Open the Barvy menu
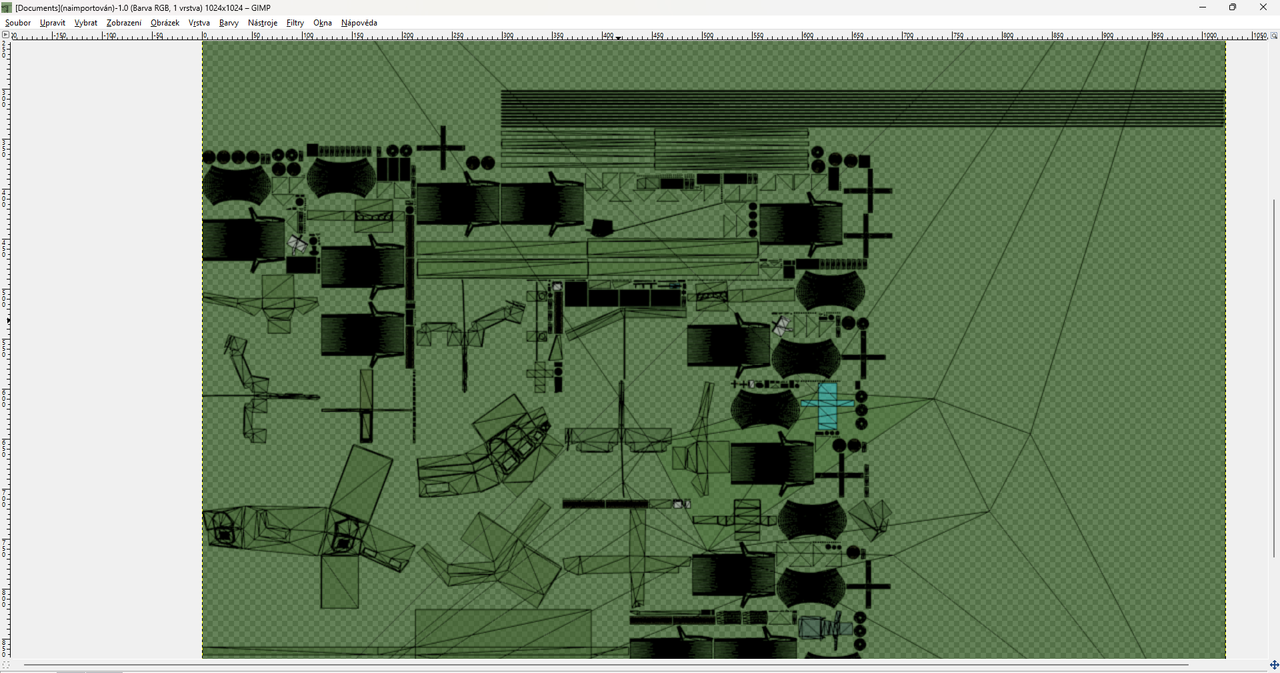Viewport: 1280px width, 673px height. pos(229,22)
